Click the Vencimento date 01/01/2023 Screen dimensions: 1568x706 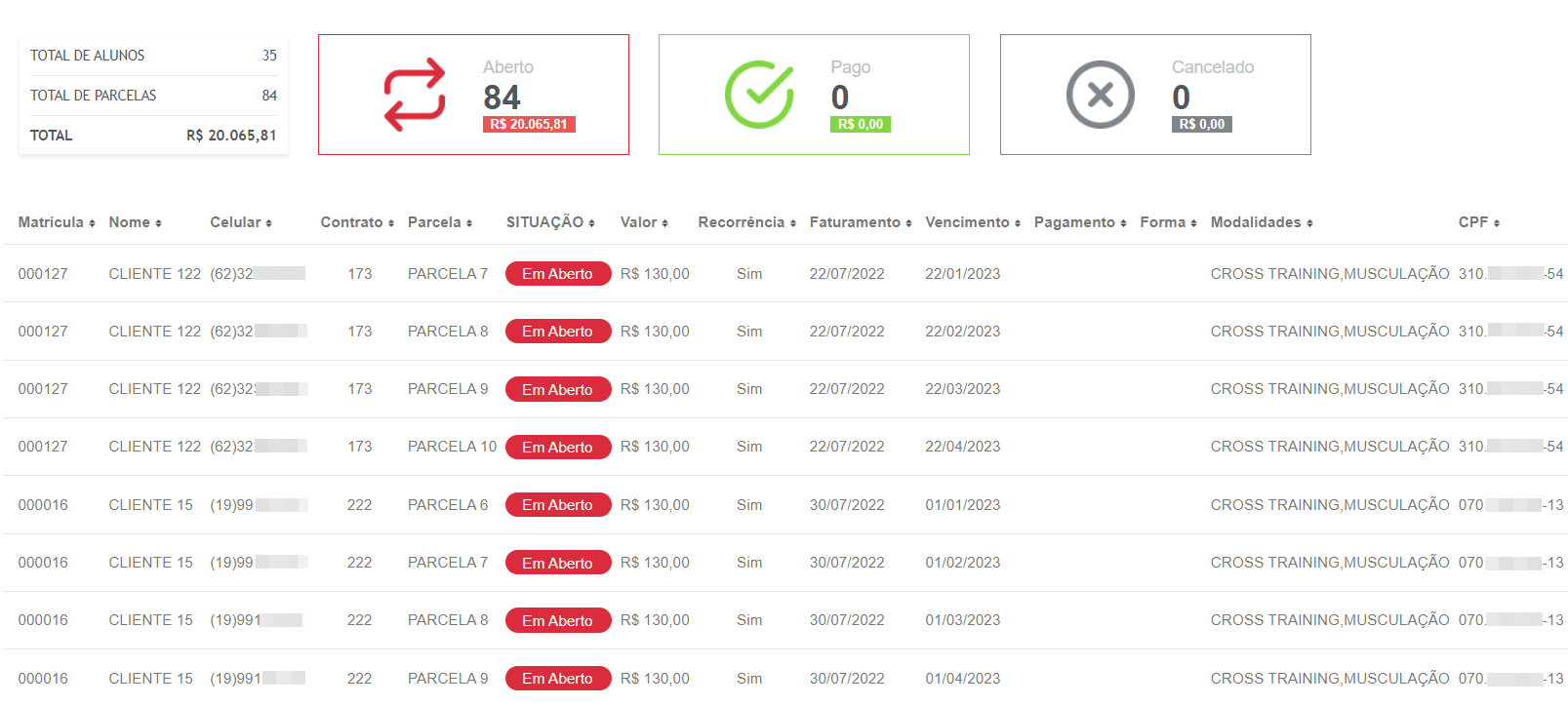pyautogui.click(x=963, y=505)
